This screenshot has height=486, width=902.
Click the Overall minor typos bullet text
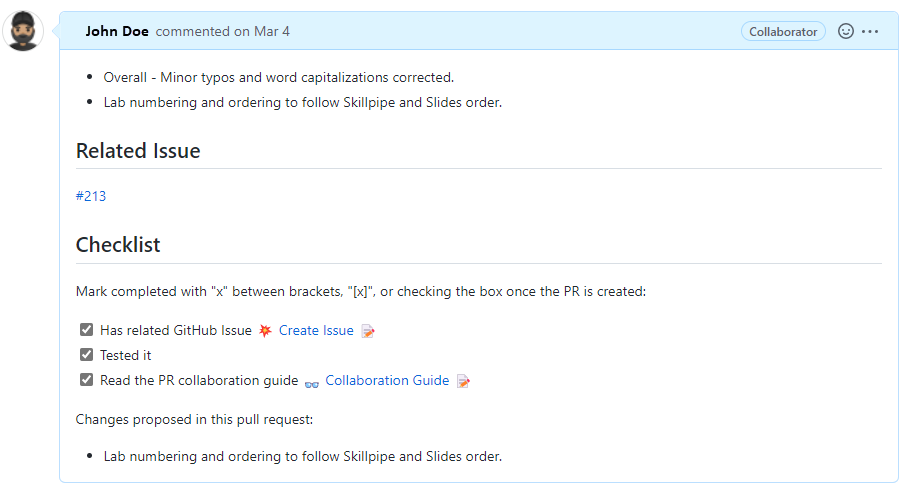tap(278, 77)
